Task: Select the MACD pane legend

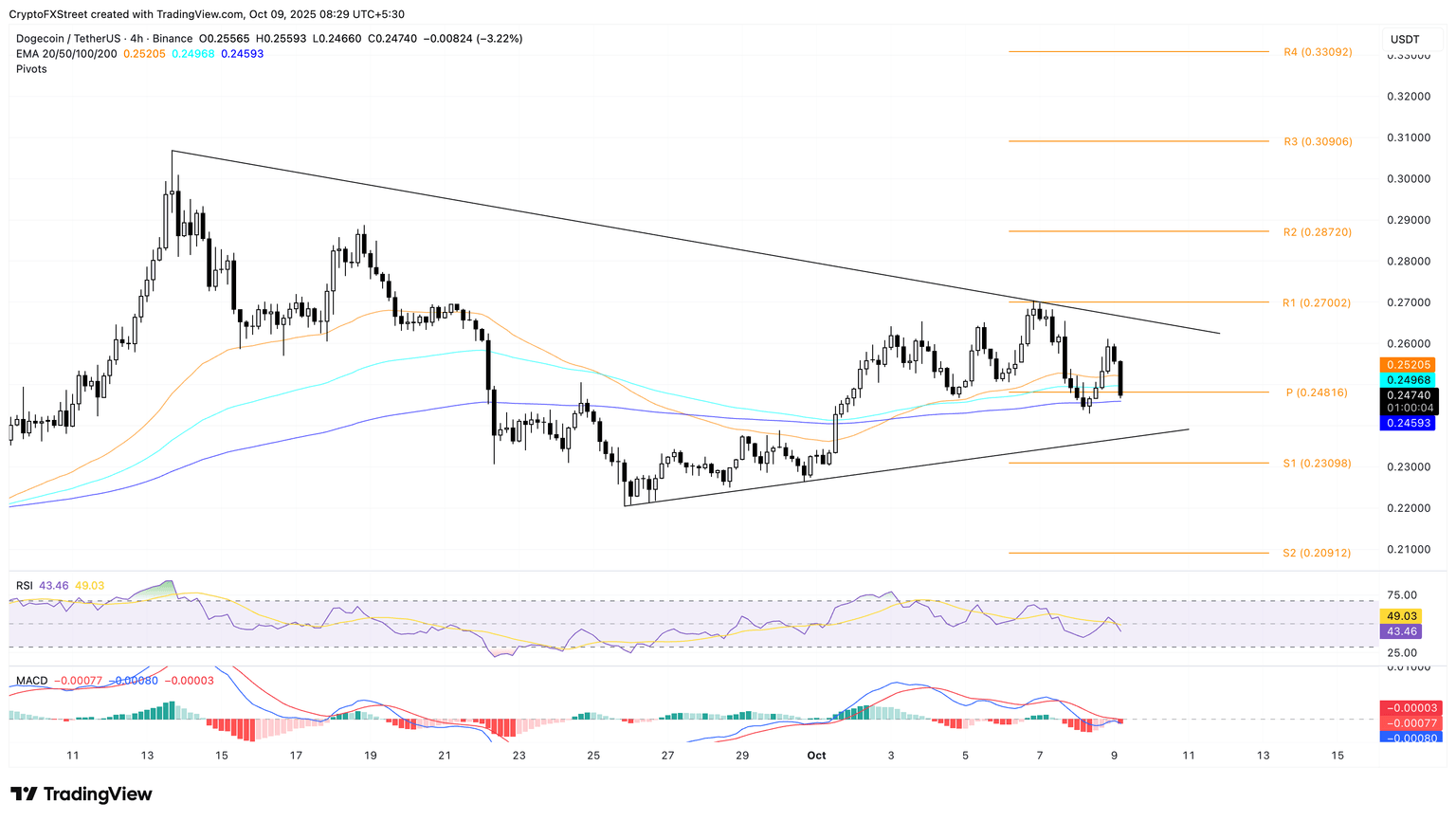Action: click(28, 679)
